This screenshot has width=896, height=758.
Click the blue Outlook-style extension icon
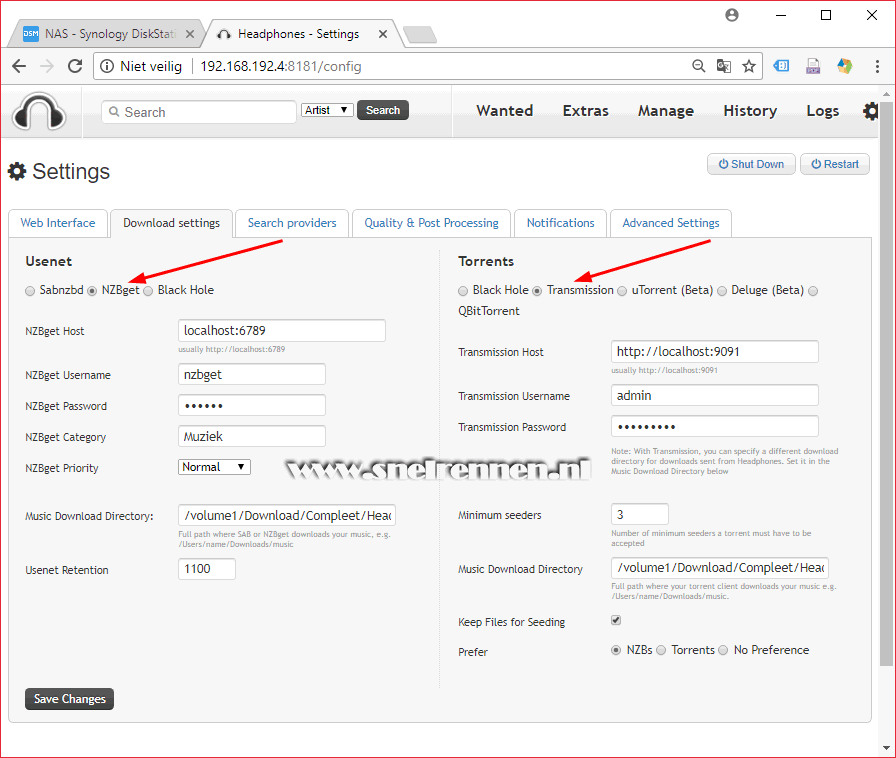(781, 66)
